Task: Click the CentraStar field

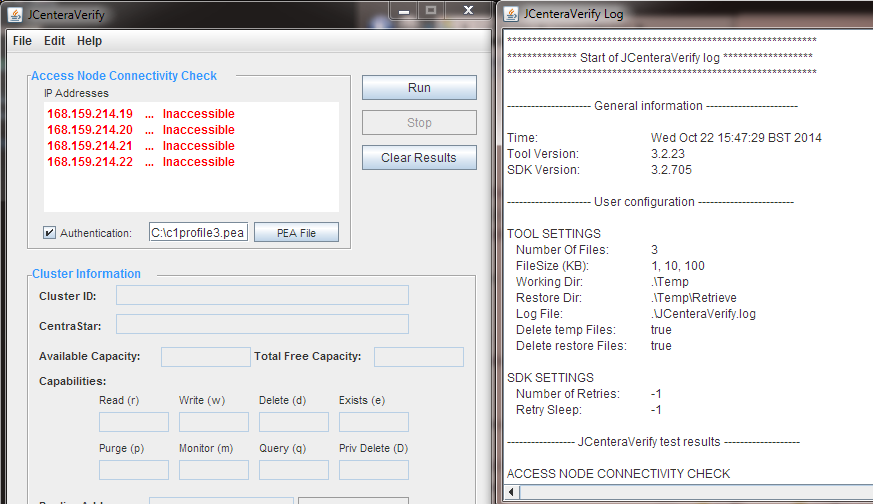Action: point(262,324)
